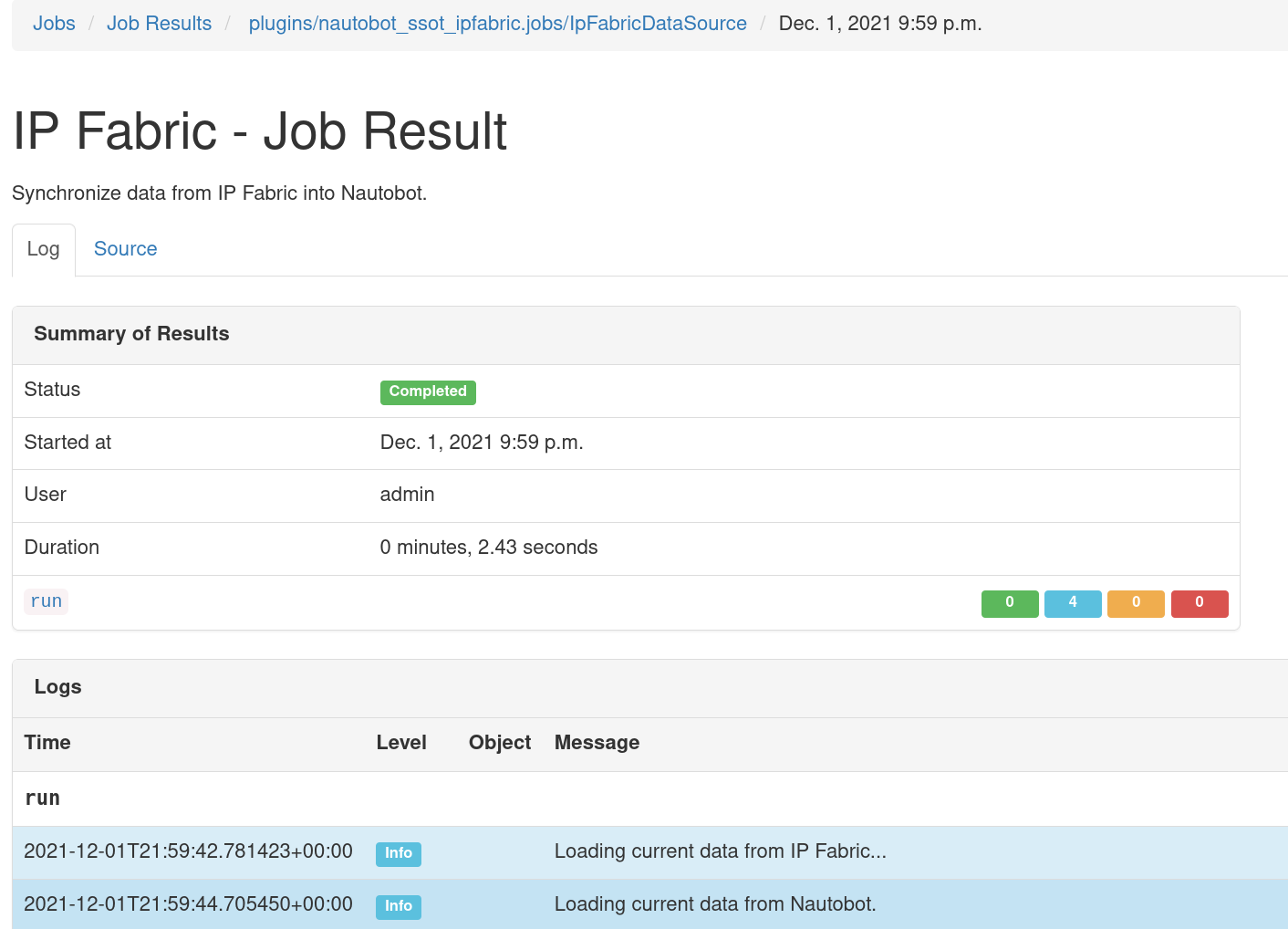The image size is (1288, 929).
Task: Click message 'Loading current data from Nautobot.'
Action: (715, 904)
